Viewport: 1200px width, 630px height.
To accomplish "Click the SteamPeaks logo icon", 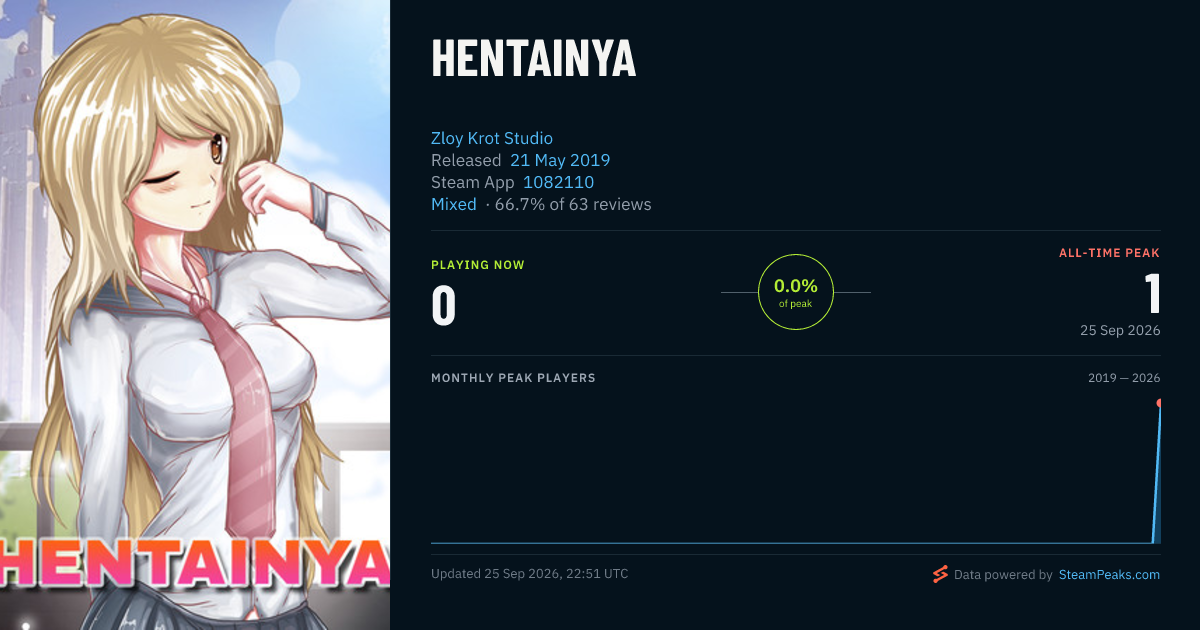I will [939, 574].
